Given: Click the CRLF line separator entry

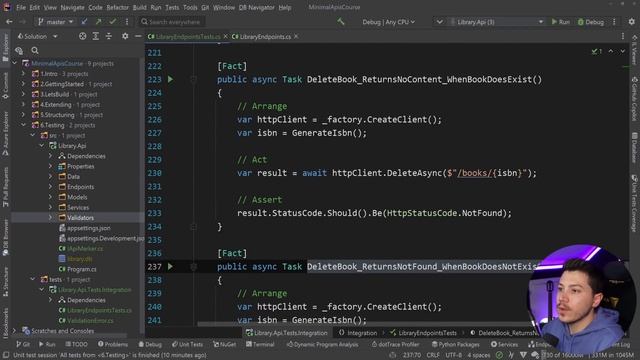Looking at the screenshot, I should pos(433,355).
